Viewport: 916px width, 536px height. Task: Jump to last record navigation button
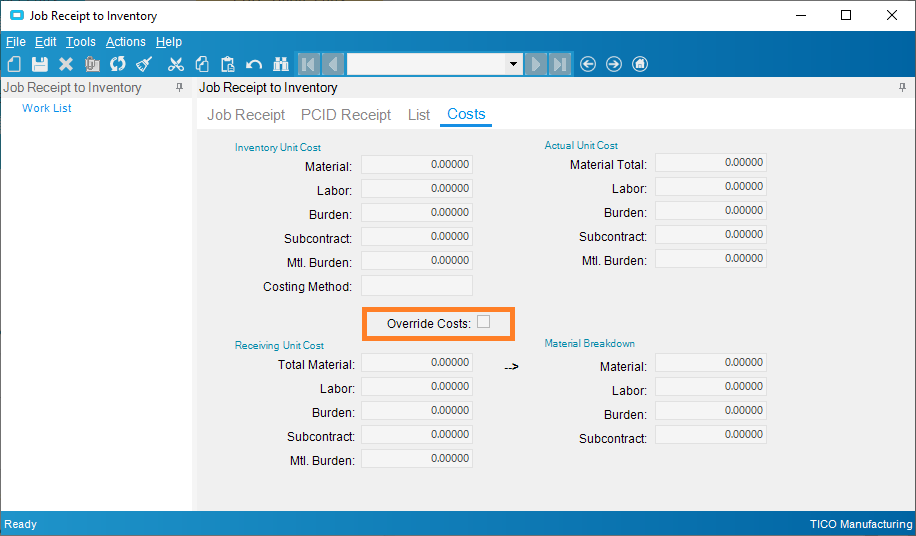(560, 64)
